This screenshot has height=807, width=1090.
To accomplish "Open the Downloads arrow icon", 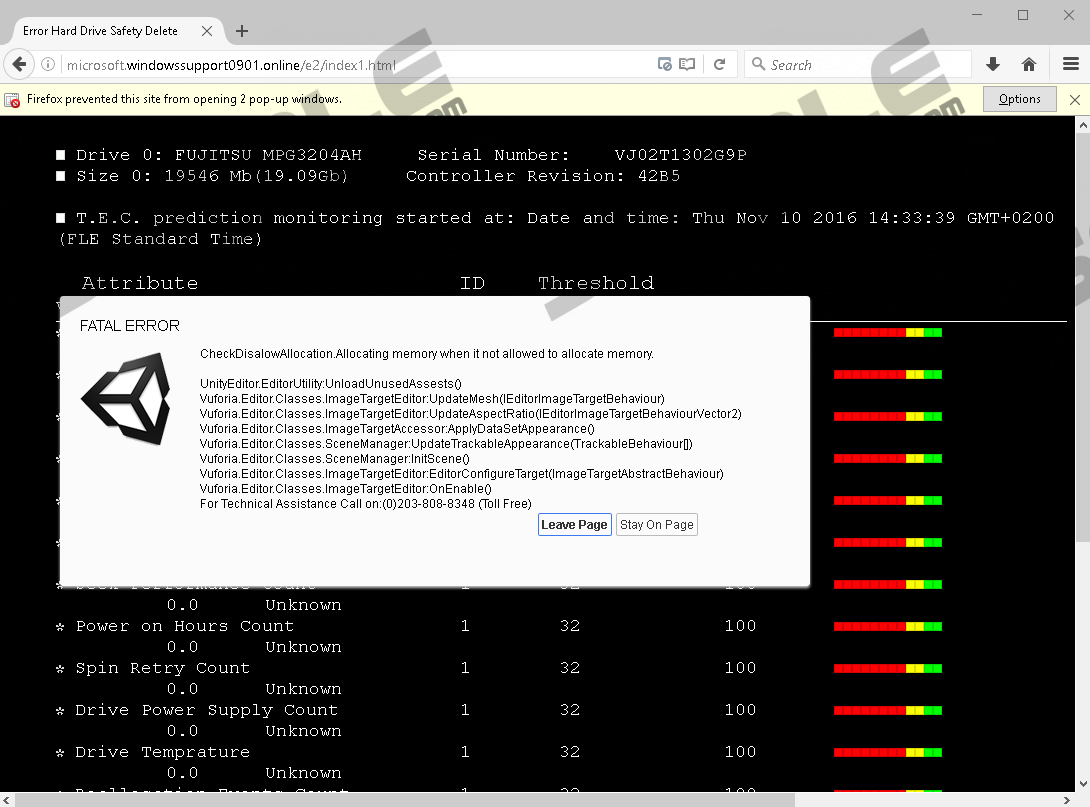I will coord(993,65).
